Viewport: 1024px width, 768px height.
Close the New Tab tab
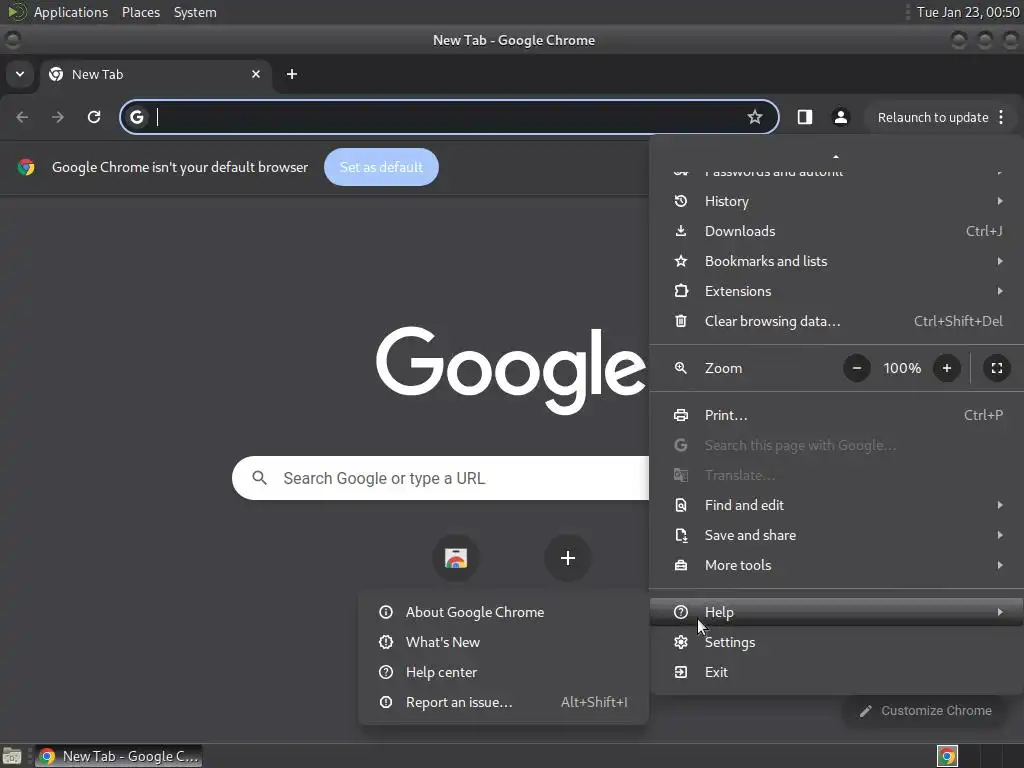256,74
